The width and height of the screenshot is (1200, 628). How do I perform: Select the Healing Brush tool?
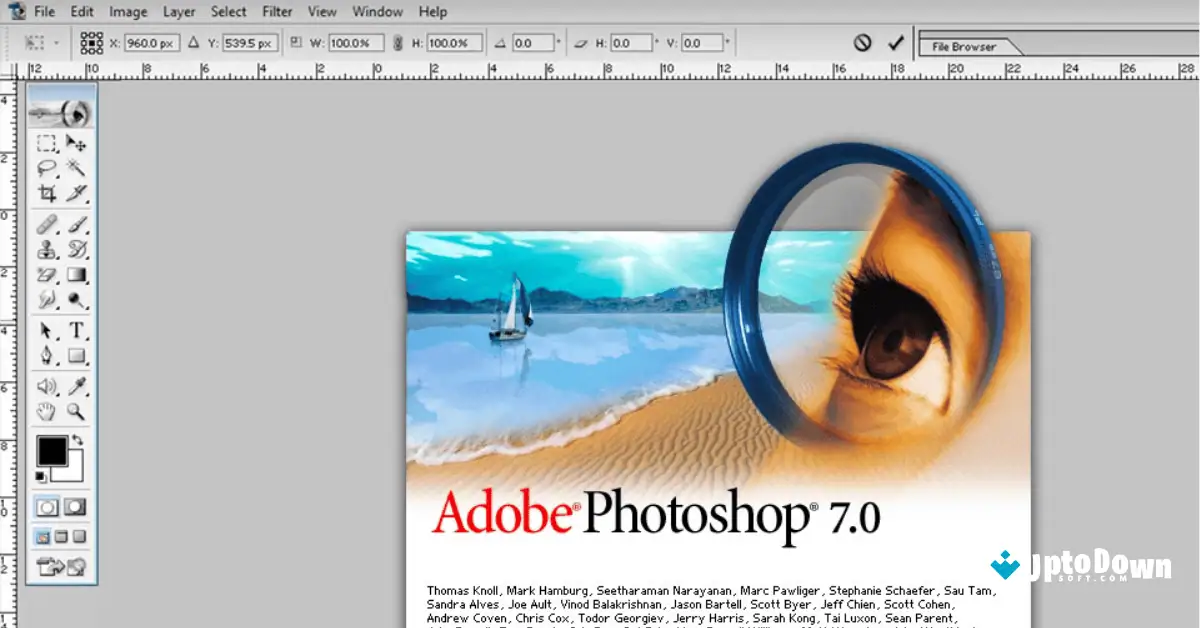coord(47,224)
